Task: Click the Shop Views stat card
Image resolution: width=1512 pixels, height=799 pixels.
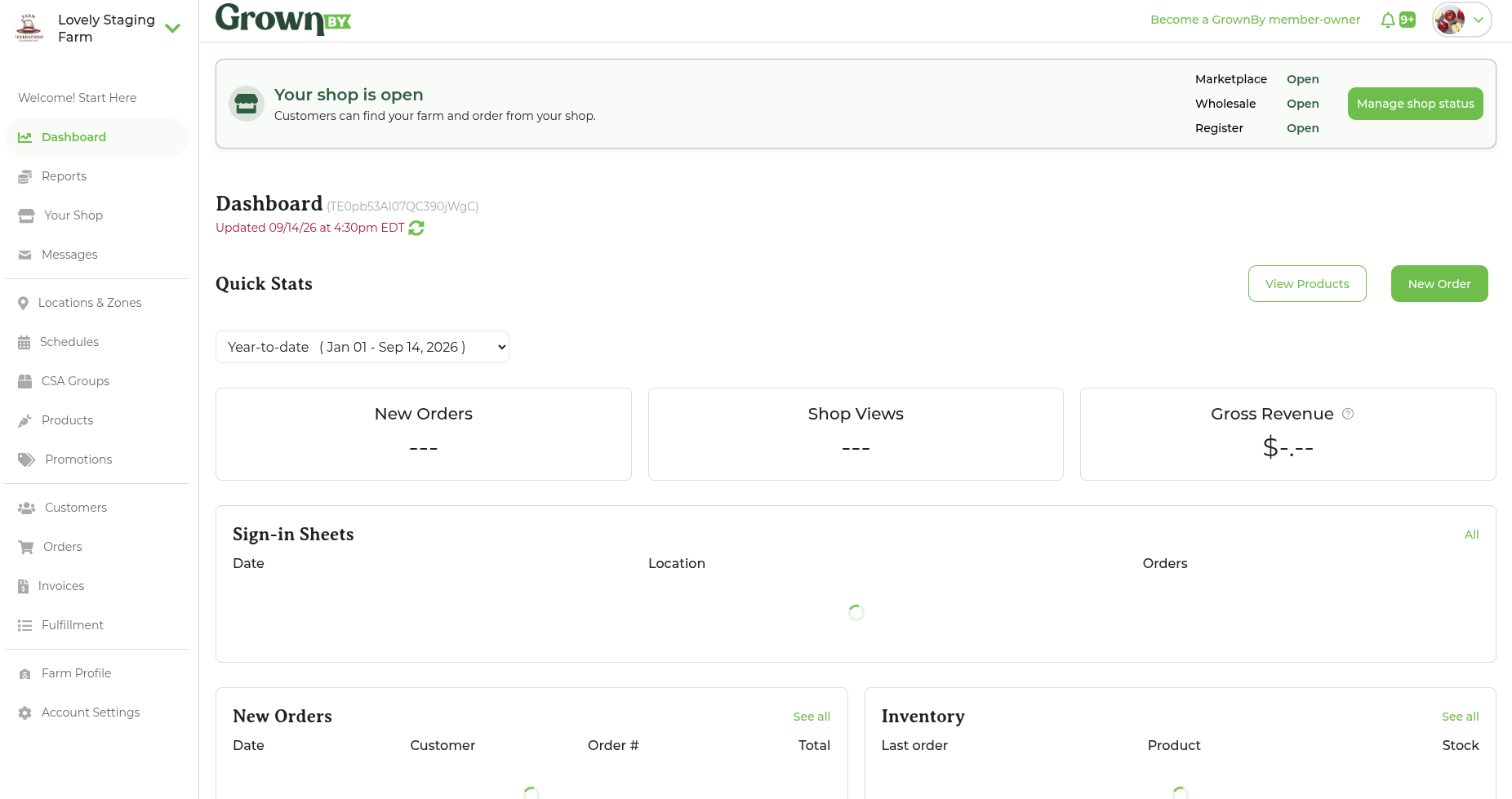Action: click(856, 434)
